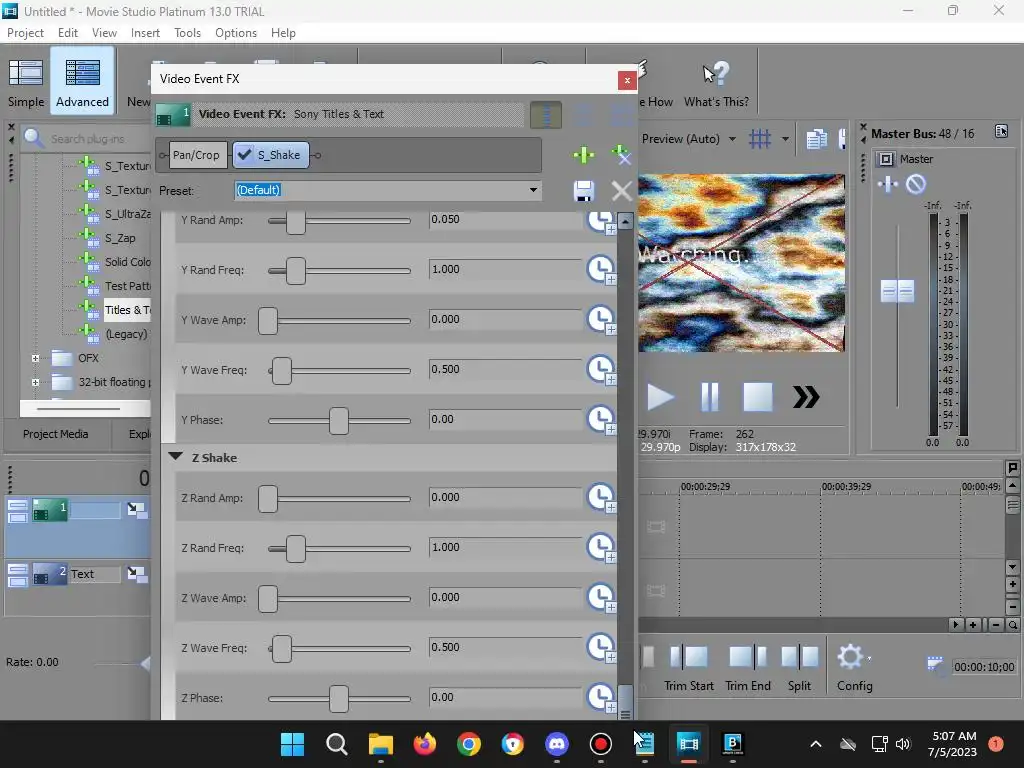Viewport: 1024px width, 768px height.
Task: Open Config dropdown arrow
Action: pyautogui.click(x=869, y=659)
